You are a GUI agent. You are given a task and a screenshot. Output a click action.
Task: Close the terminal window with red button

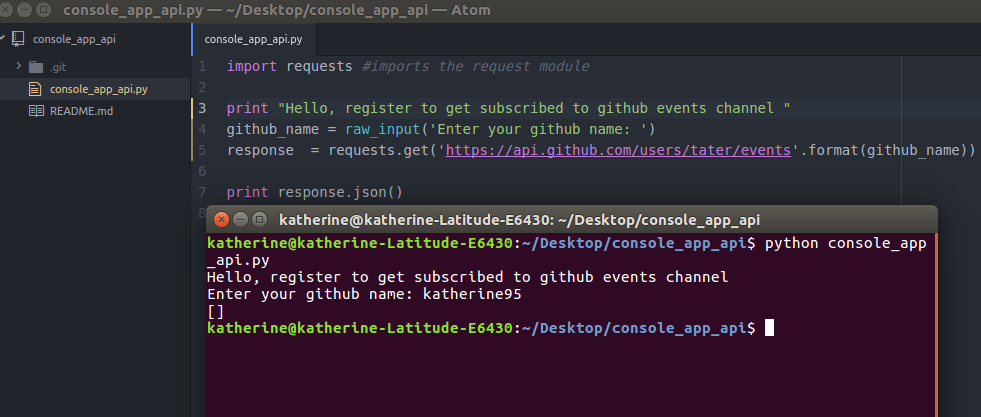point(221,219)
